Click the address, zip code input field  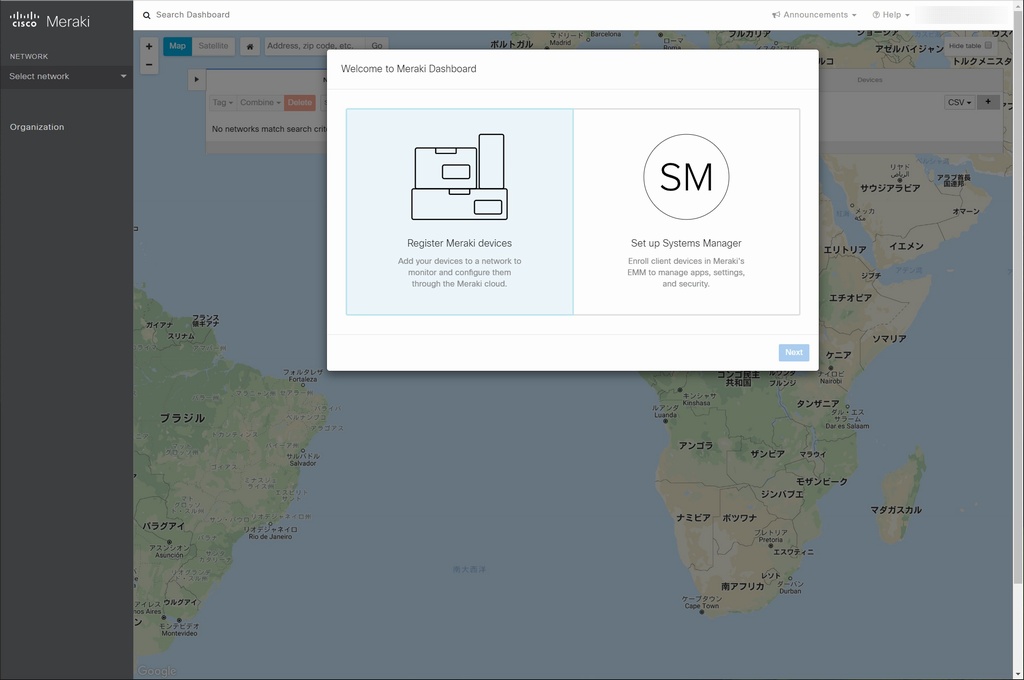[315, 46]
